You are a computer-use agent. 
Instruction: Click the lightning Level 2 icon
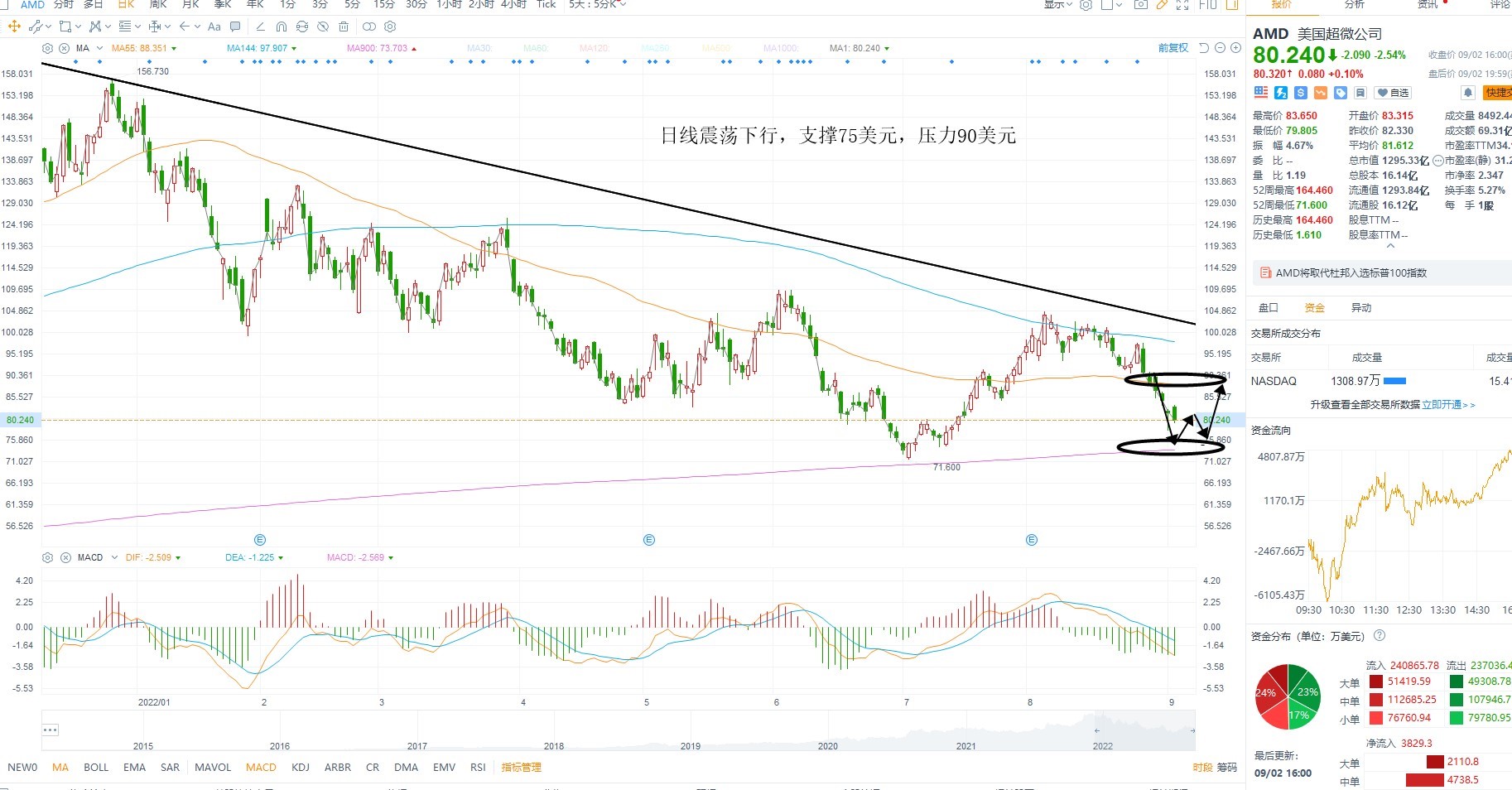[x=1281, y=93]
